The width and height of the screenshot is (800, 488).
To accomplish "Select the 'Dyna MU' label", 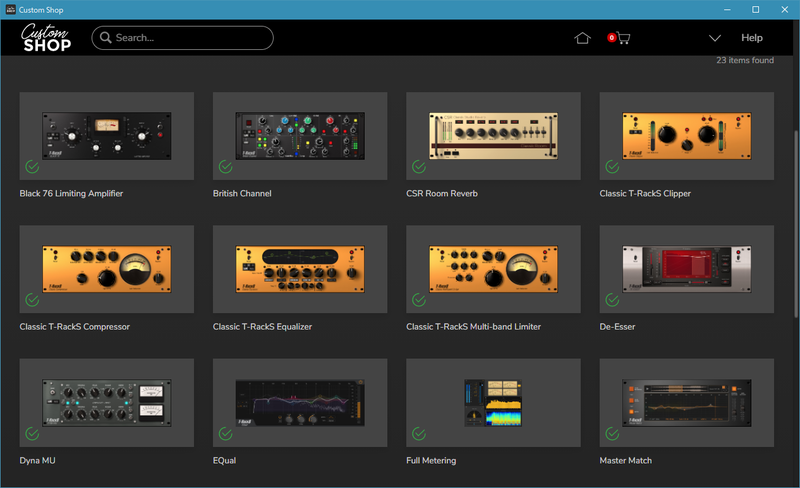I will (37, 460).
